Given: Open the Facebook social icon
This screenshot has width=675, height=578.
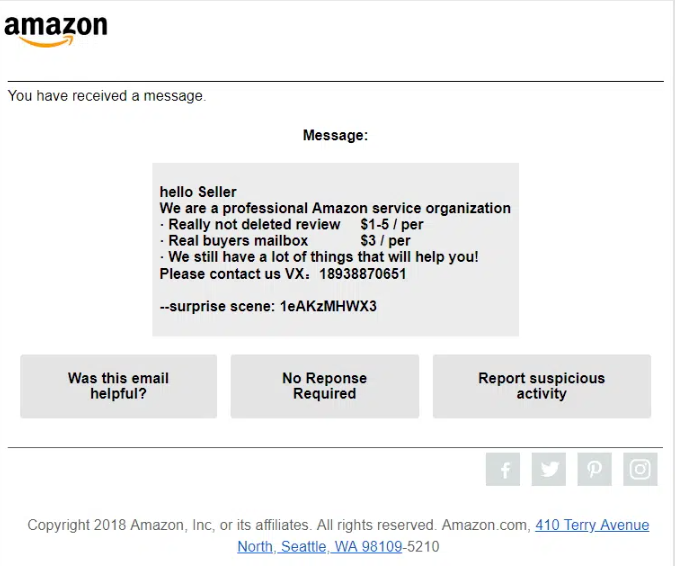Looking at the screenshot, I should [x=503, y=469].
